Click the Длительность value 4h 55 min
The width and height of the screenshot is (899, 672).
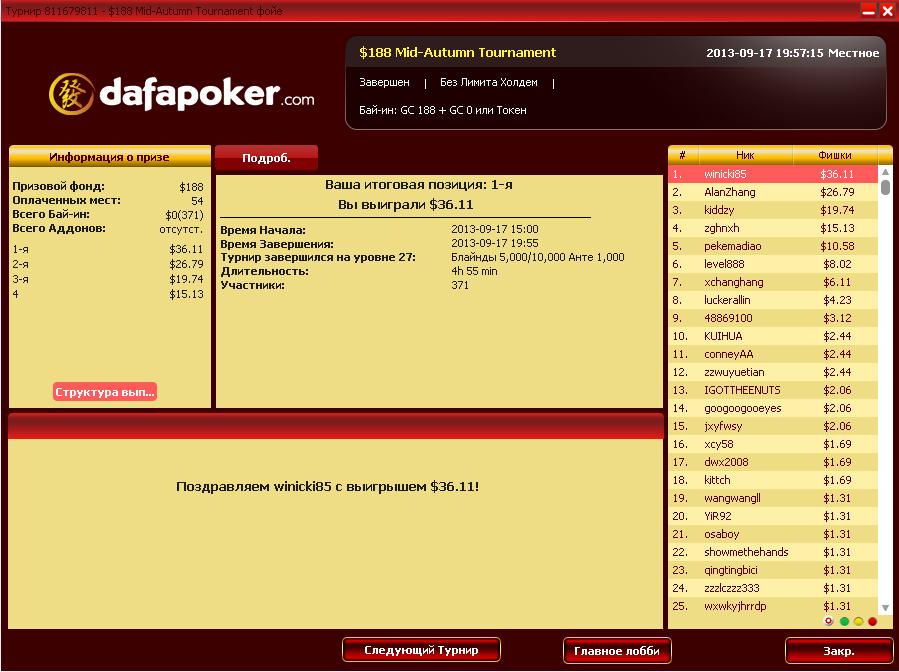474,271
